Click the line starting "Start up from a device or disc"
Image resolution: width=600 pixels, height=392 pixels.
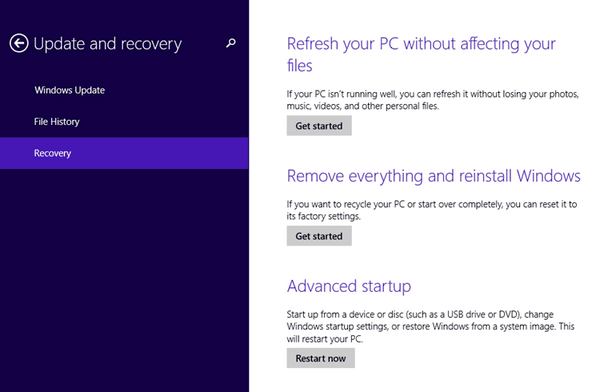[420, 314]
